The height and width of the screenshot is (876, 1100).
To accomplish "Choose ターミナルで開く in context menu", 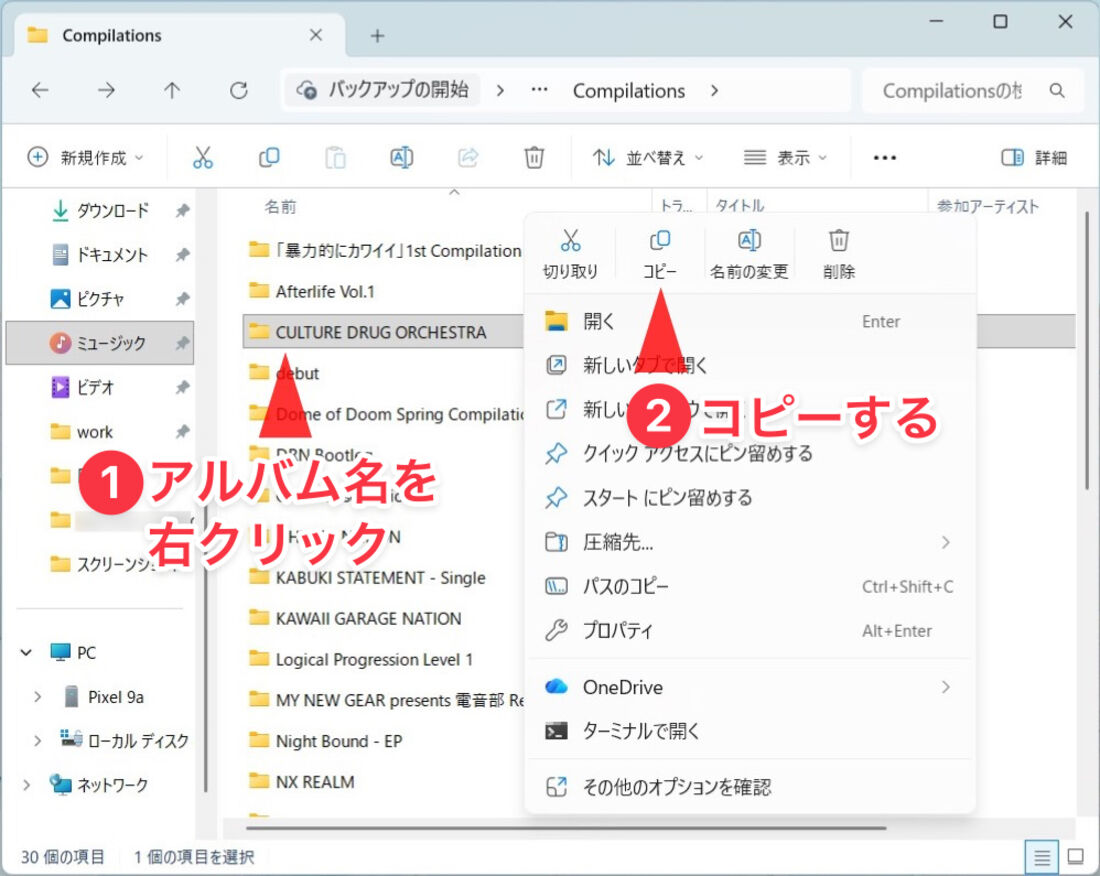I will [x=749, y=732].
